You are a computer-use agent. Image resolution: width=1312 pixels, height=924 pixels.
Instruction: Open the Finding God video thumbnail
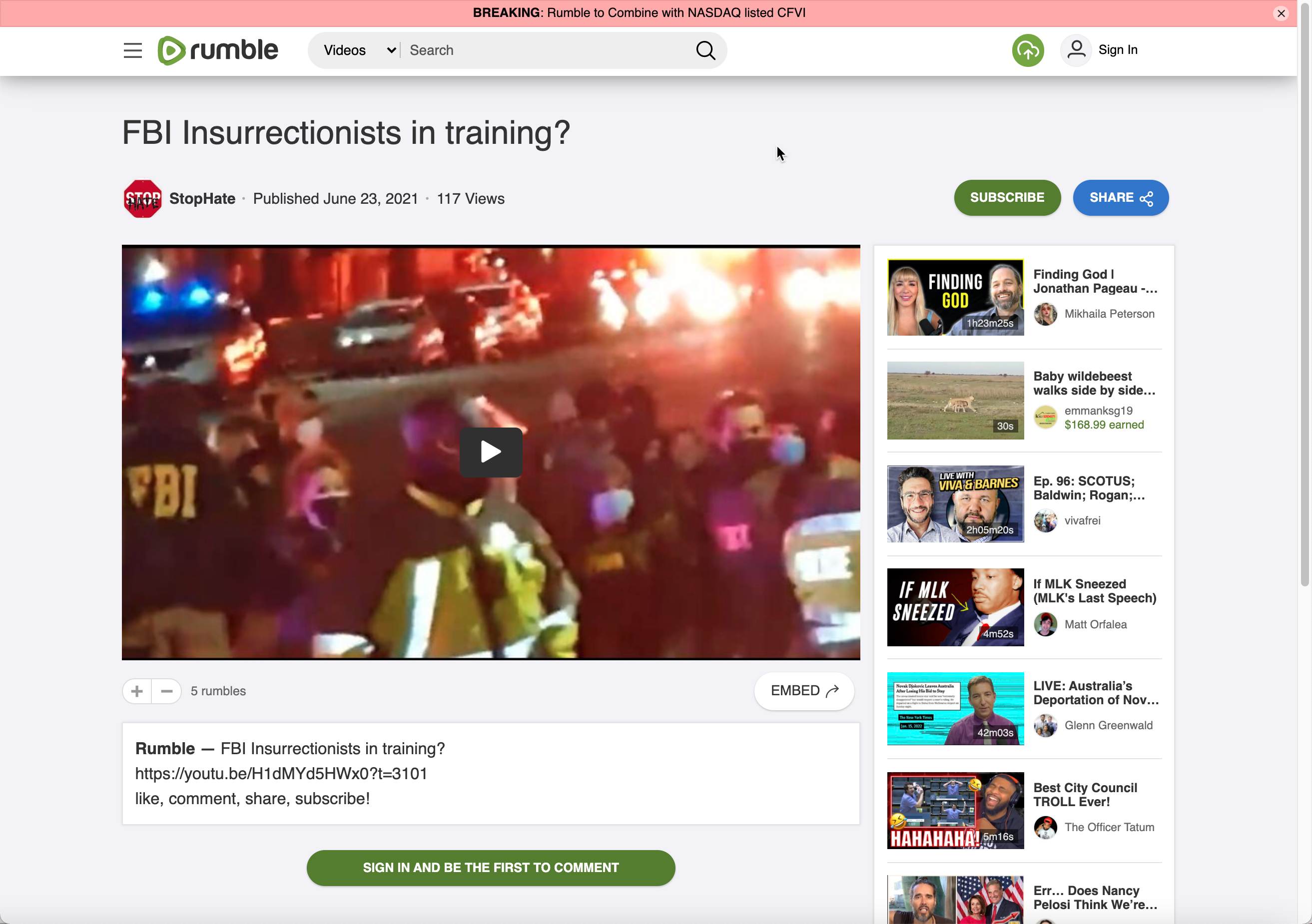[x=955, y=297]
